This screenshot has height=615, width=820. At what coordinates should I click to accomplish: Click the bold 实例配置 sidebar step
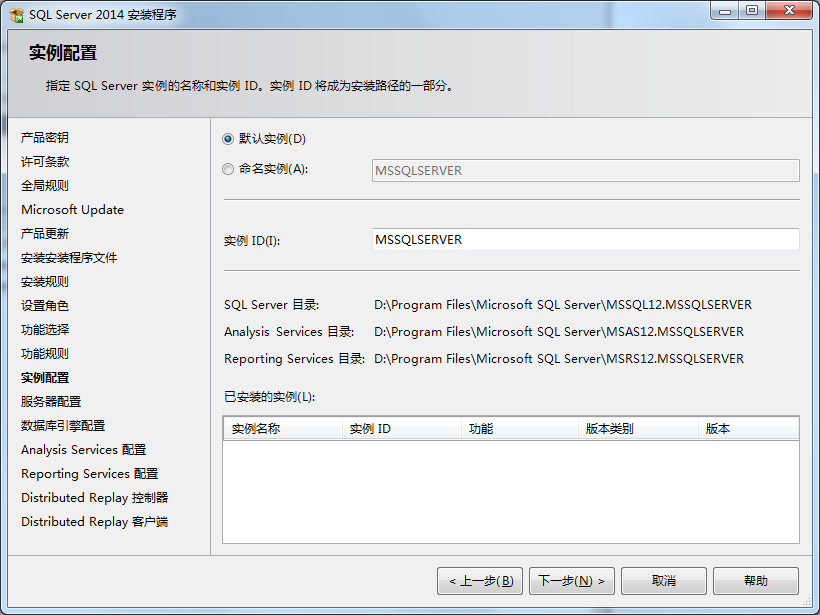[45, 378]
